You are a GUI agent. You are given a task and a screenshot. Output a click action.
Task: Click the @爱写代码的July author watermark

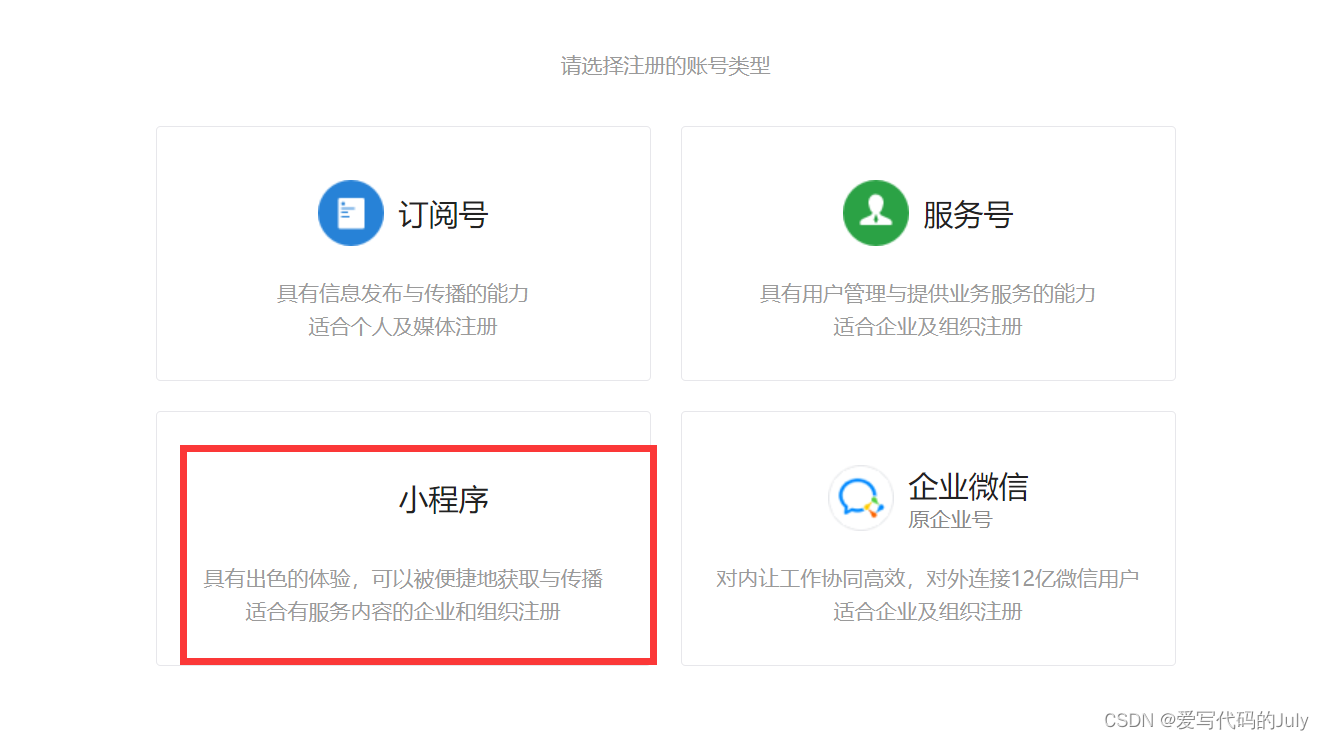pyautogui.click(x=1233, y=720)
